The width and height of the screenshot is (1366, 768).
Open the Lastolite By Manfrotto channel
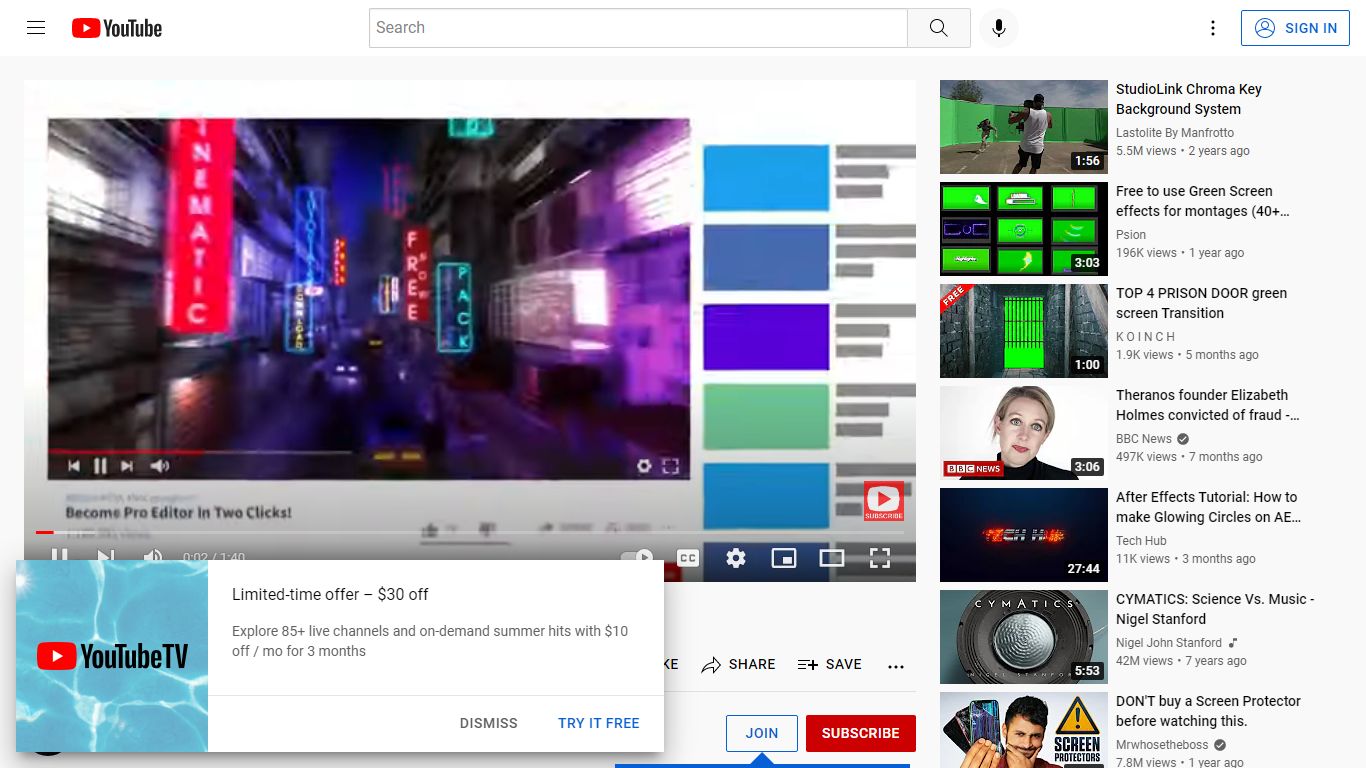[1175, 133]
